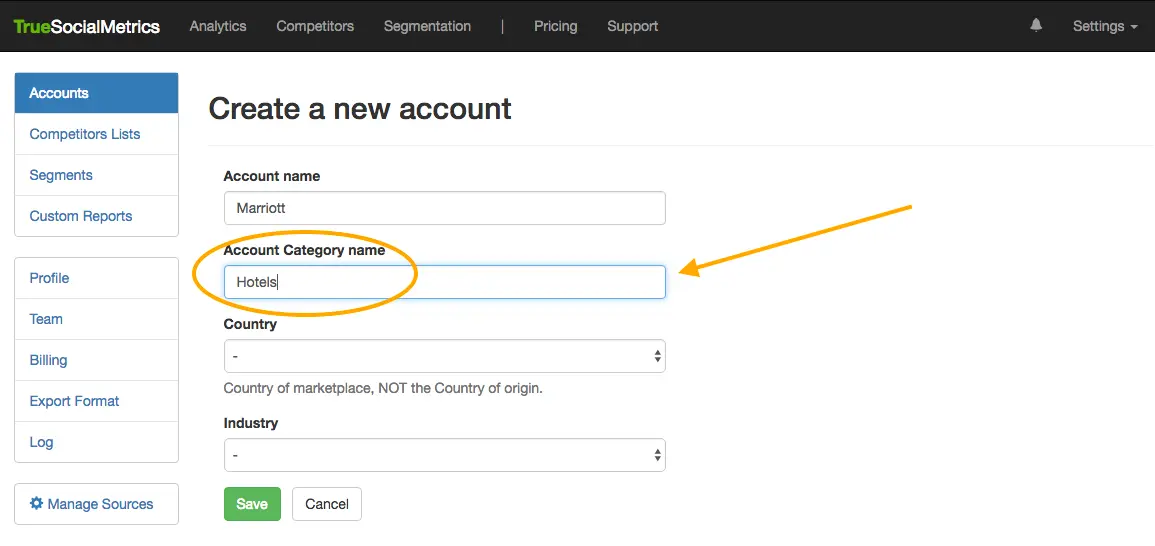Select Export Format in sidebar

tap(75, 401)
